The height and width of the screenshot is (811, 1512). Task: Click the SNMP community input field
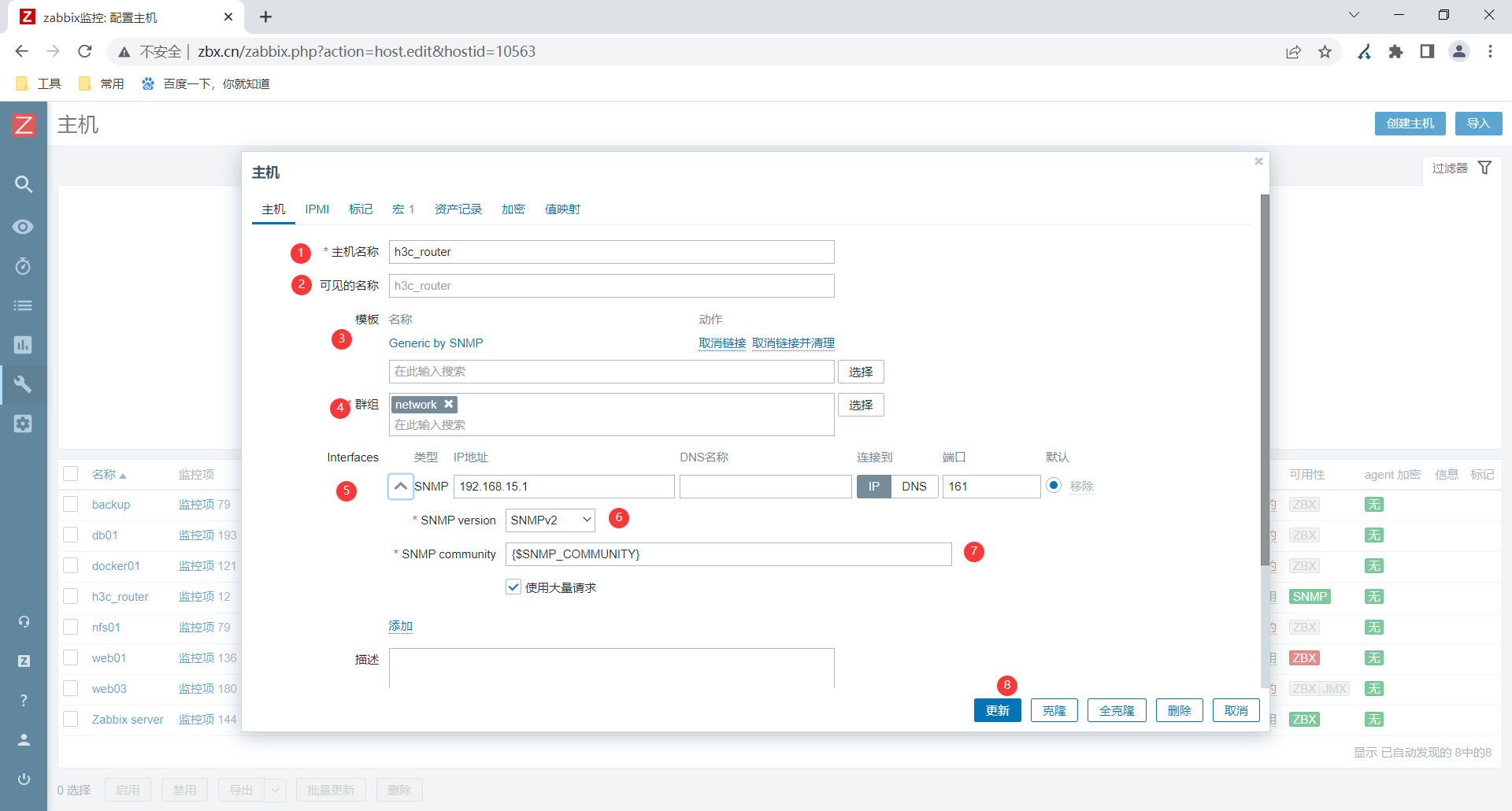(728, 554)
